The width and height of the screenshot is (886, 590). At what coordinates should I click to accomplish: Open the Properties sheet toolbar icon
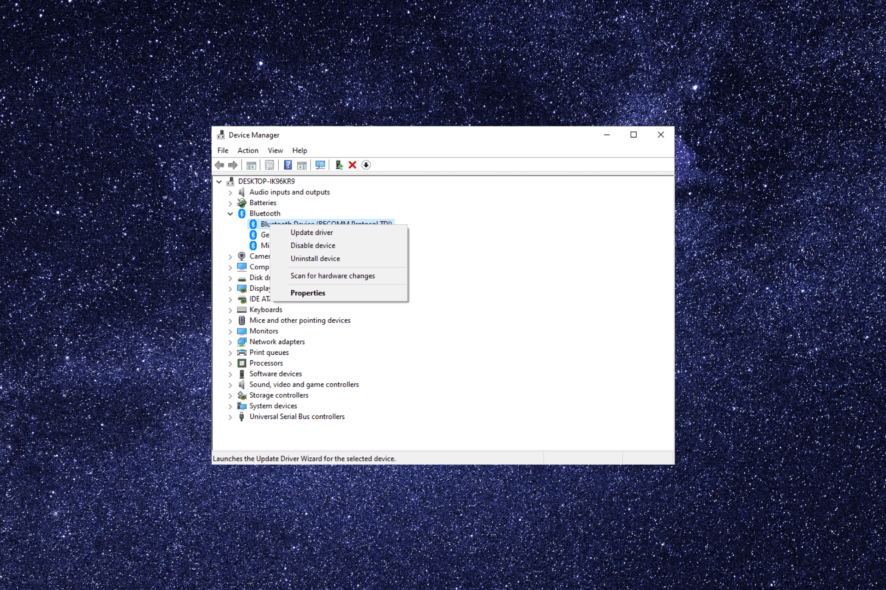[270, 165]
